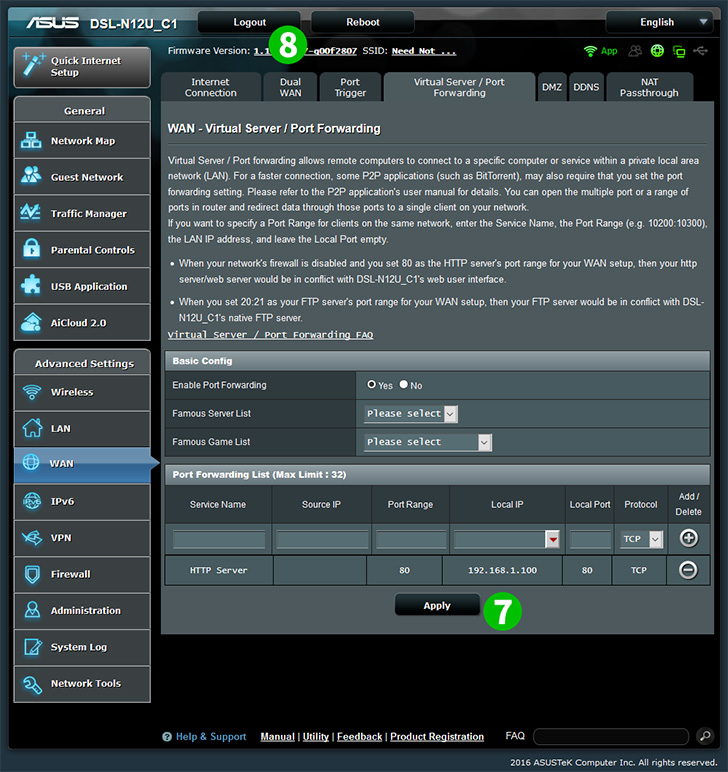Switch to the NAT Passthrough tab
This screenshot has width=728, height=772.
(x=649, y=87)
